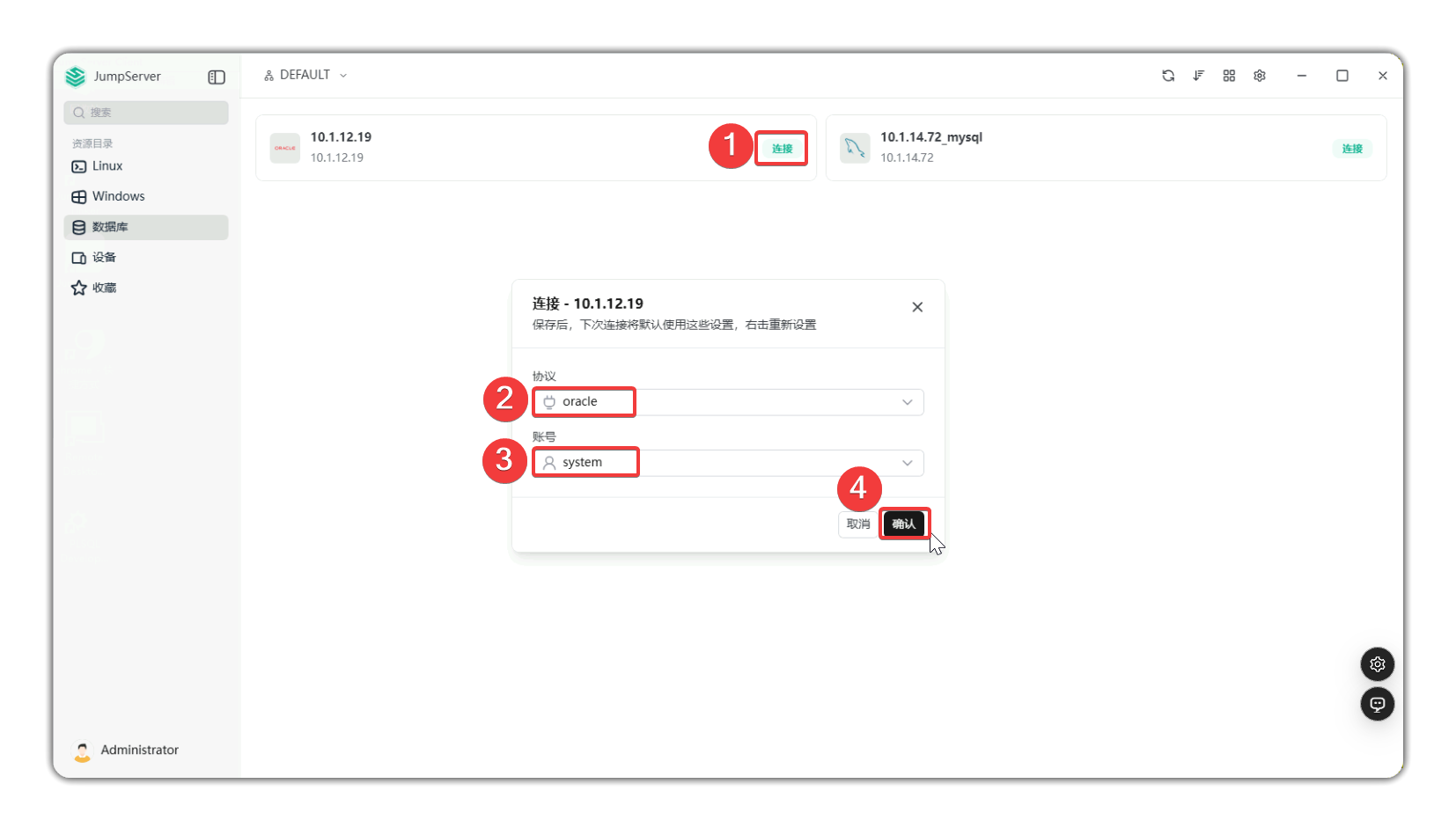
Task: Click the 搜索 search field
Action: (x=146, y=113)
